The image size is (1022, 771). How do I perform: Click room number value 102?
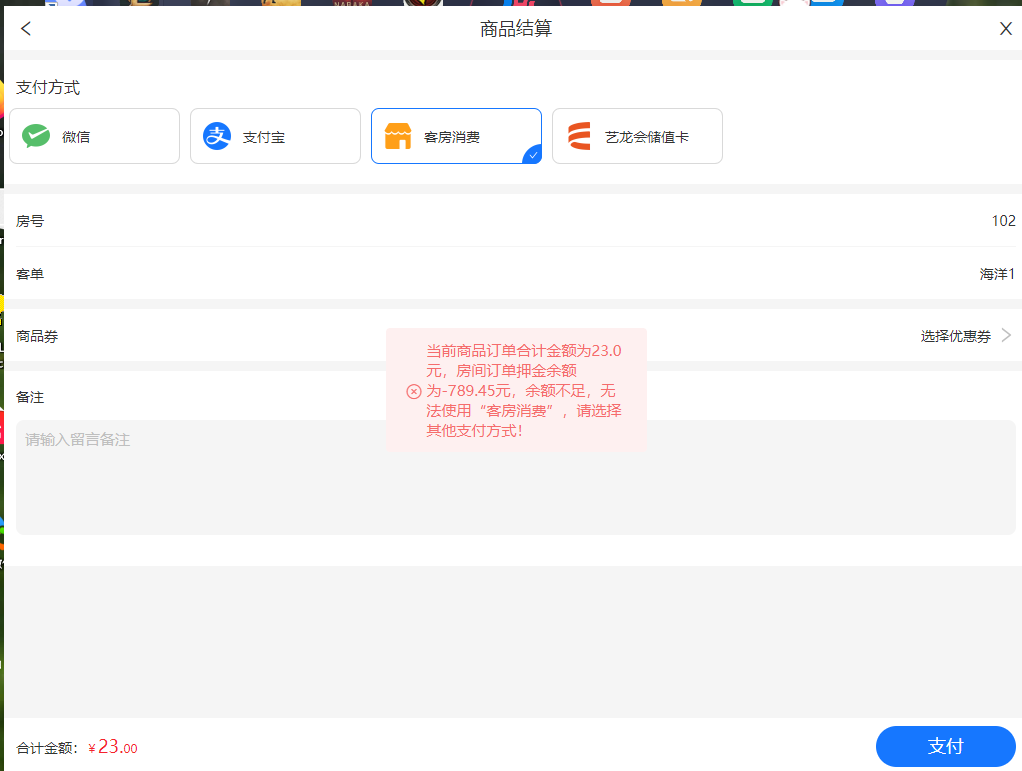point(1003,221)
